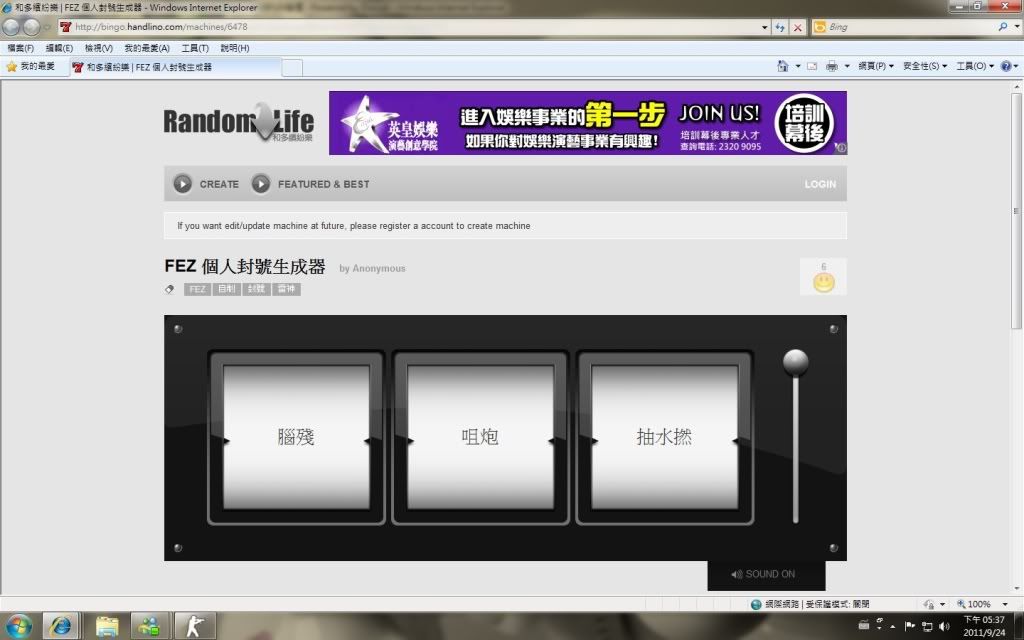The height and width of the screenshot is (640, 1024).
Task: Expand the 工具(O) command bar dropdown
Action: 975,66
